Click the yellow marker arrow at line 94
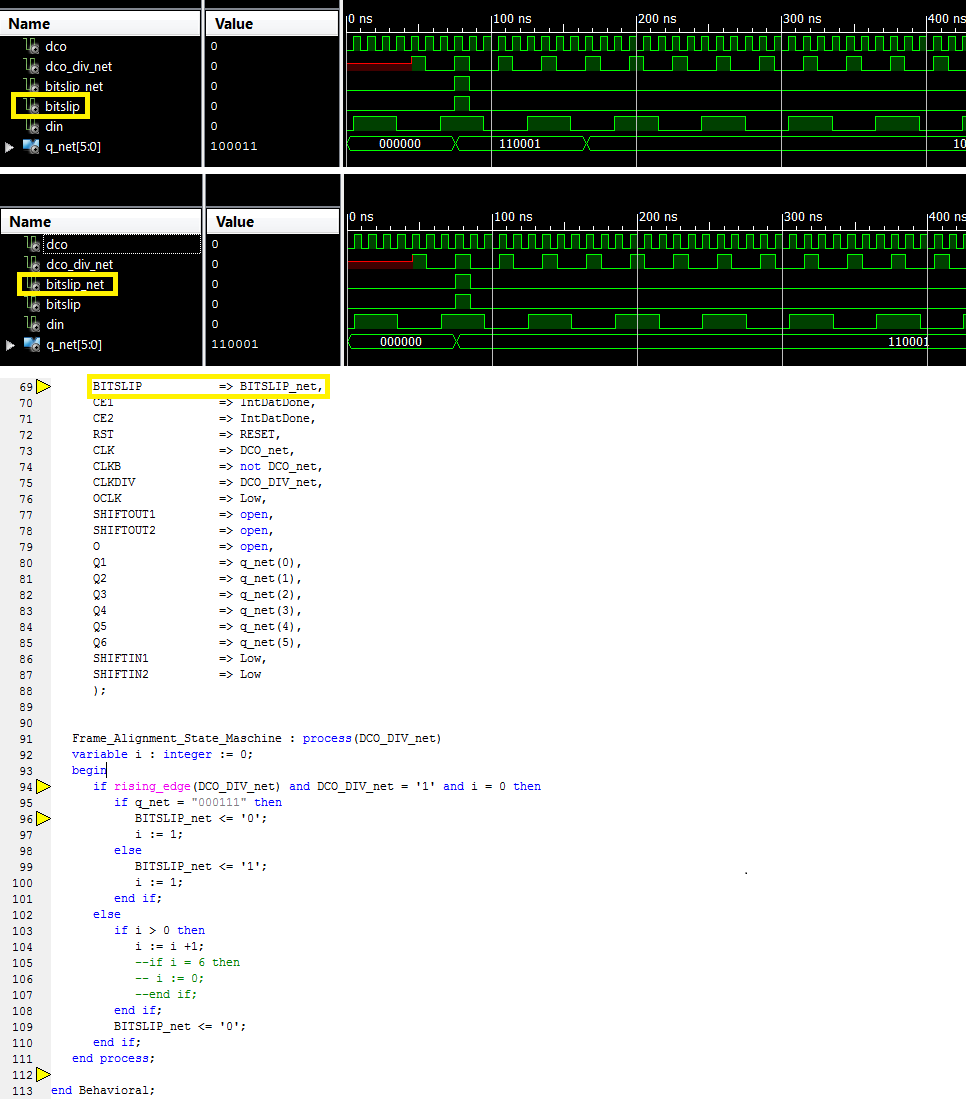 (43, 786)
